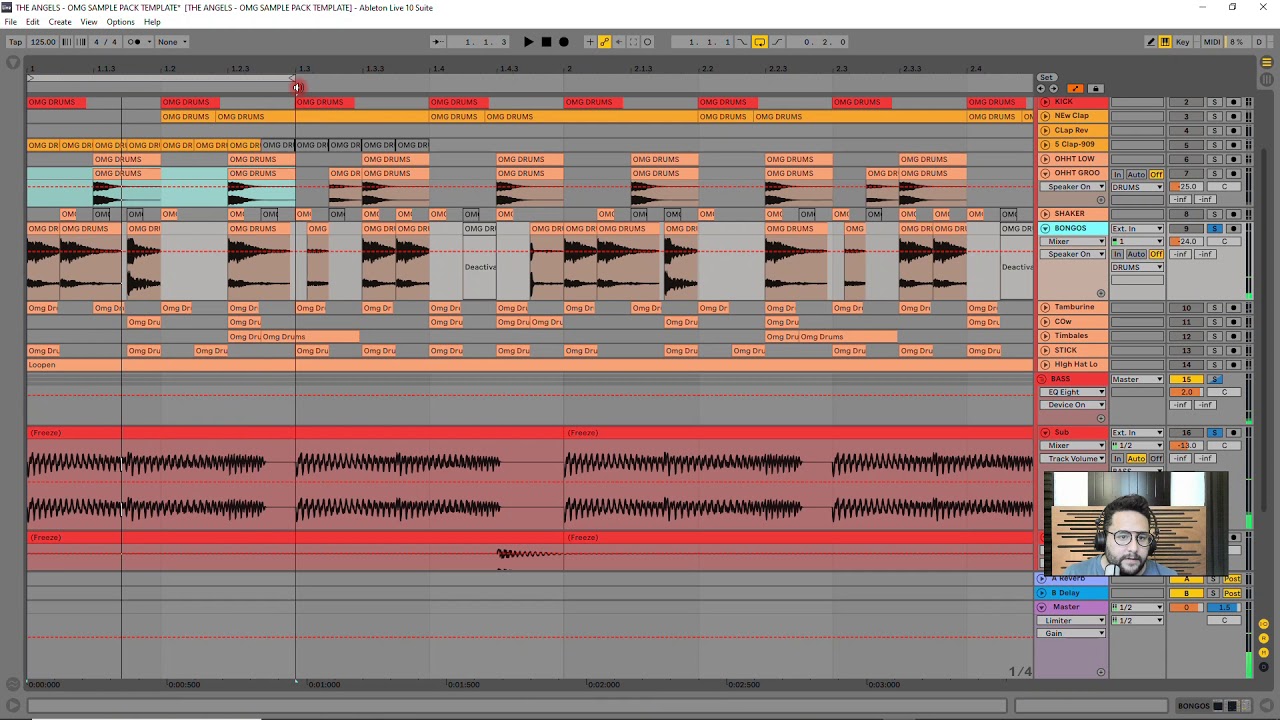The width and height of the screenshot is (1280, 720).
Task: Open the View menu
Action: pos(89,22)
